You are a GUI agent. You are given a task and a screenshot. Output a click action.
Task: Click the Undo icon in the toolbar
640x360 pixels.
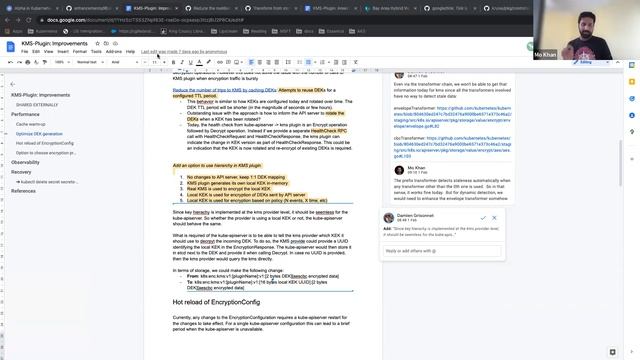click(x=10, y=62)
